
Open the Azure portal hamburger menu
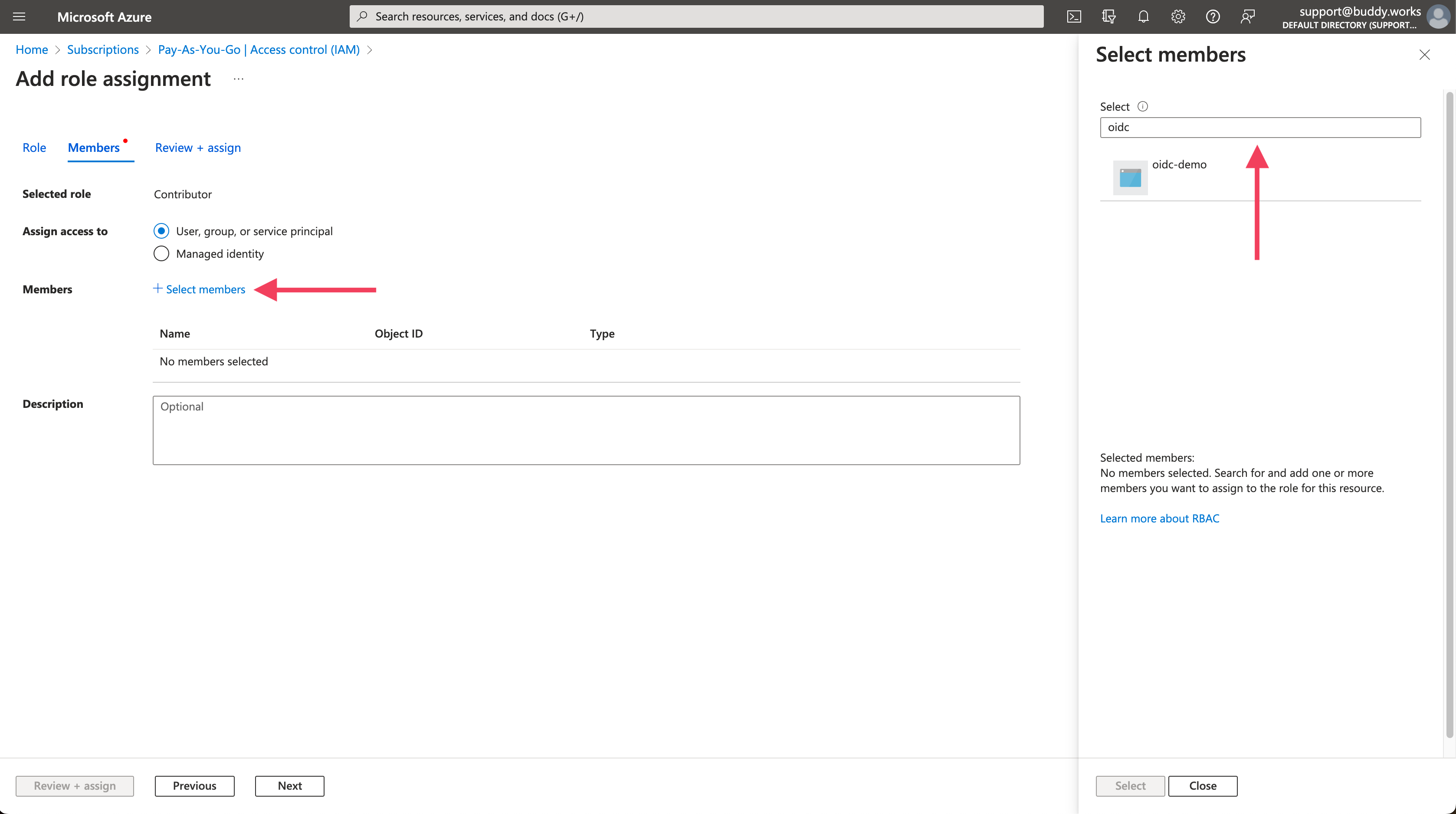point(19,16)
